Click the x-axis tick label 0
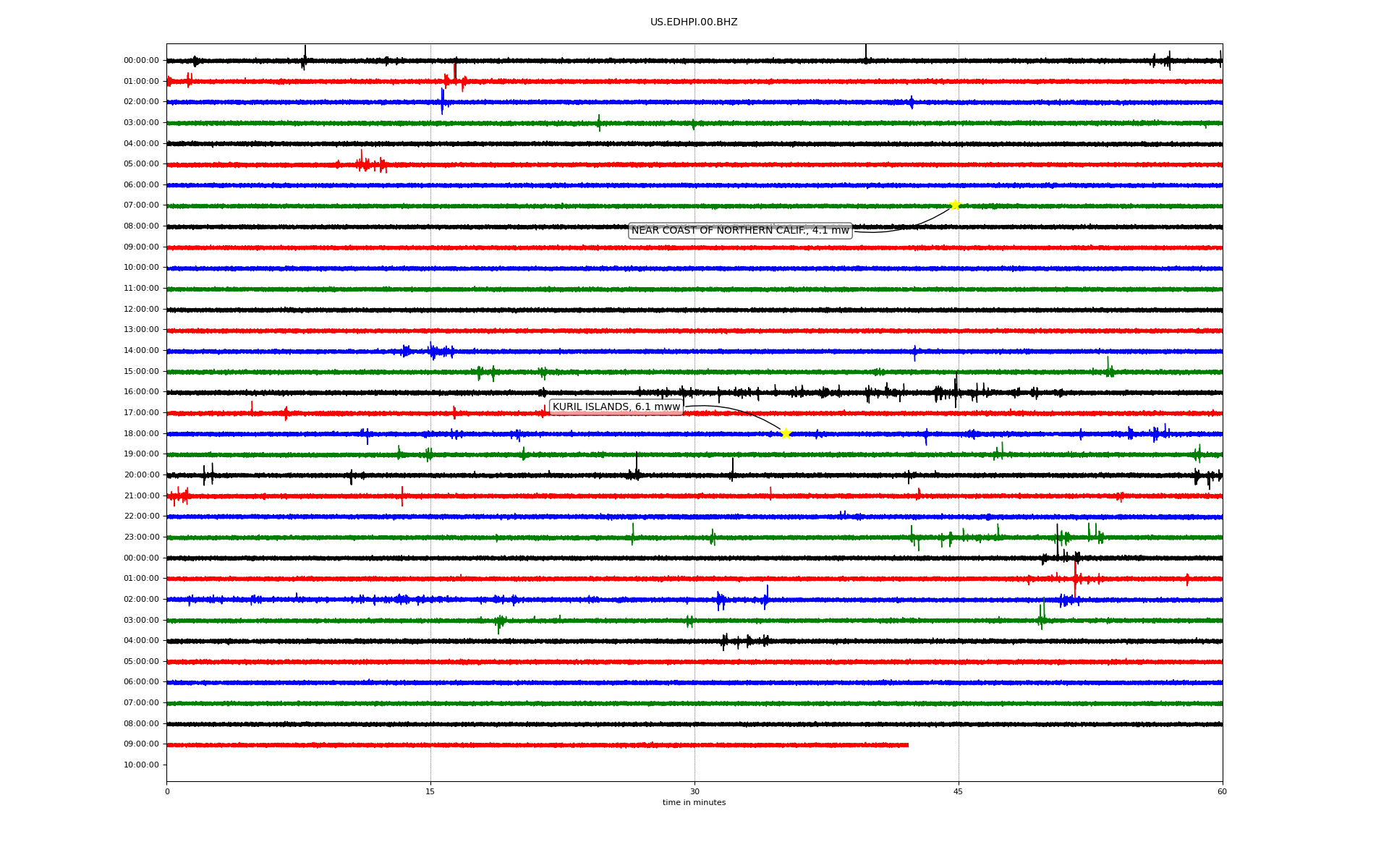The image size is (1389, 868). (x=167, y=791)
